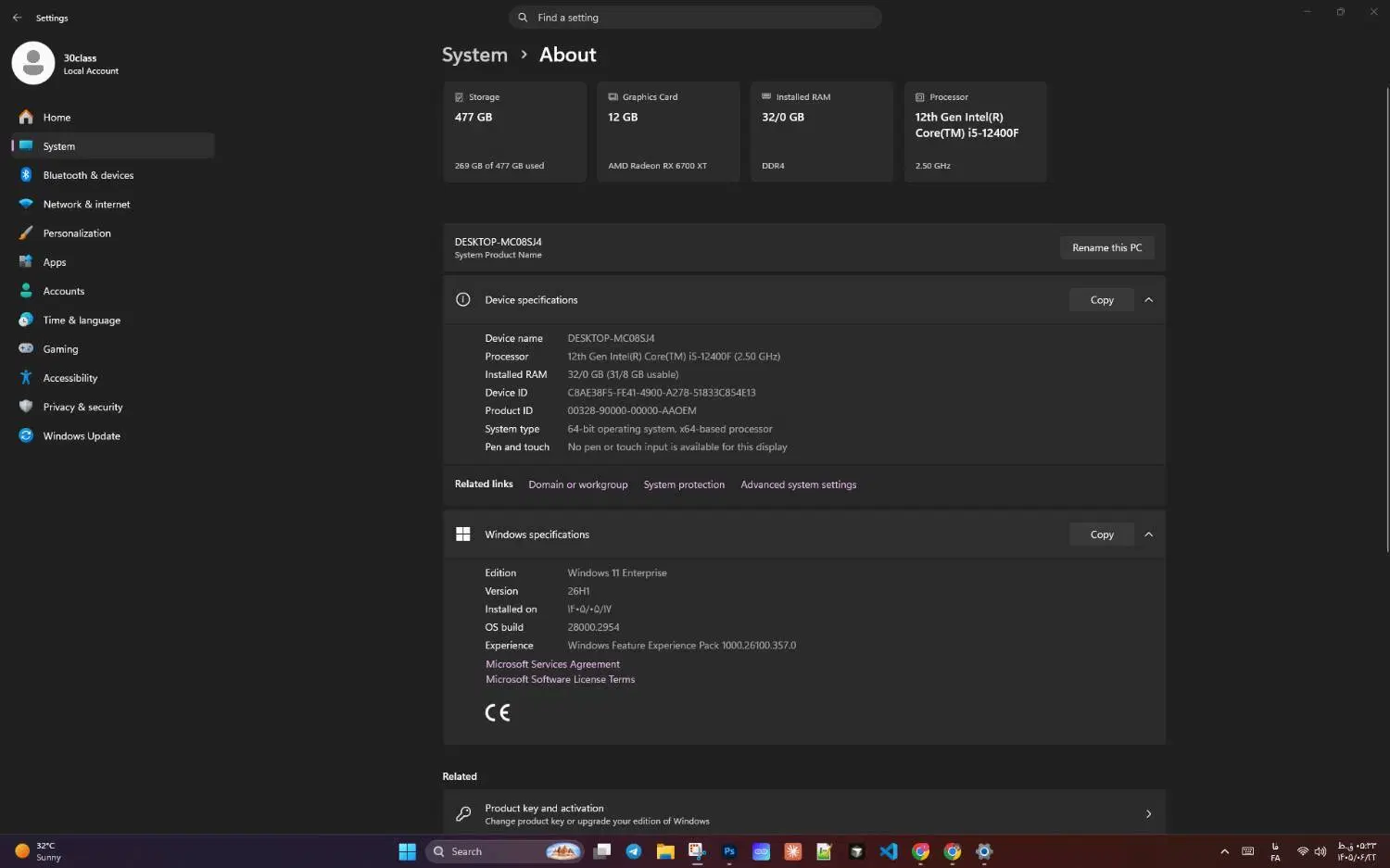Open the Windows Start menu
This screenshot has width=1390, height=868.
click(407, 851)
